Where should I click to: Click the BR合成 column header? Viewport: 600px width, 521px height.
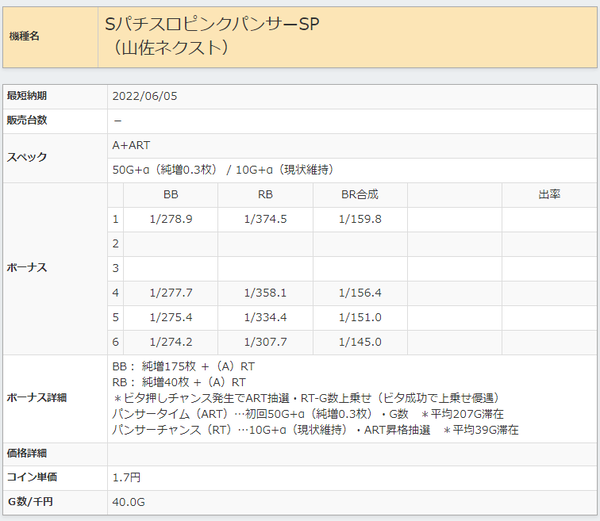pyautogui.click(x=360, y=194)
